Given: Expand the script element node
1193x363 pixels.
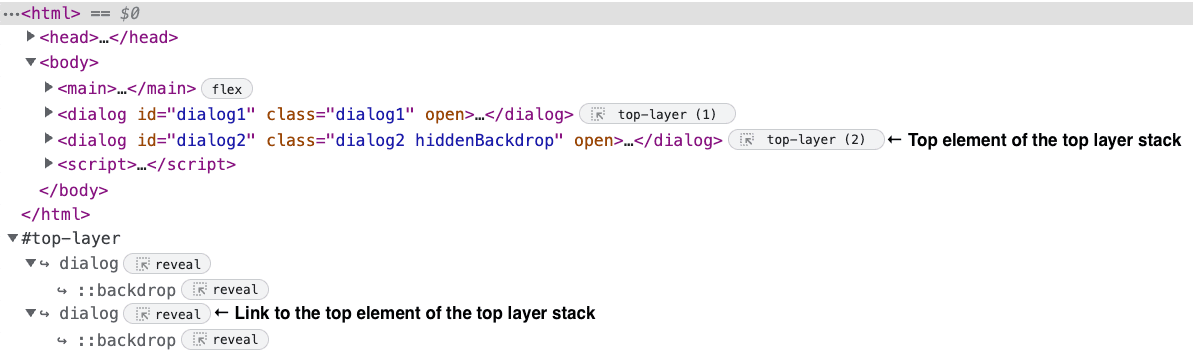Looking at the screenshot, I should 49,164.
